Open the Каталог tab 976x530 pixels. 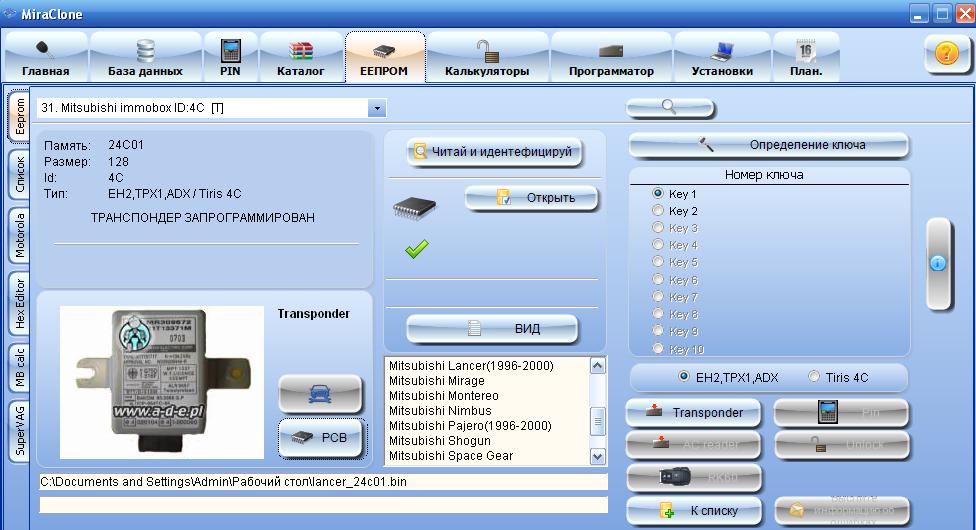301,57
